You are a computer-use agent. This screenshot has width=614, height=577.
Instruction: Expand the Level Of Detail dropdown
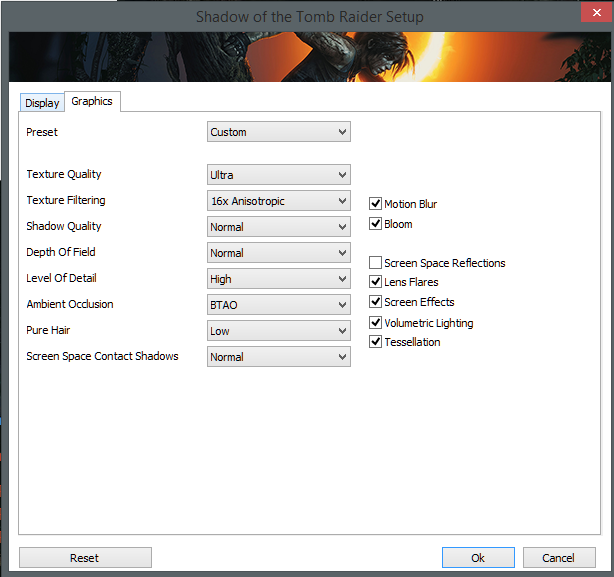[x=279, y=279]
